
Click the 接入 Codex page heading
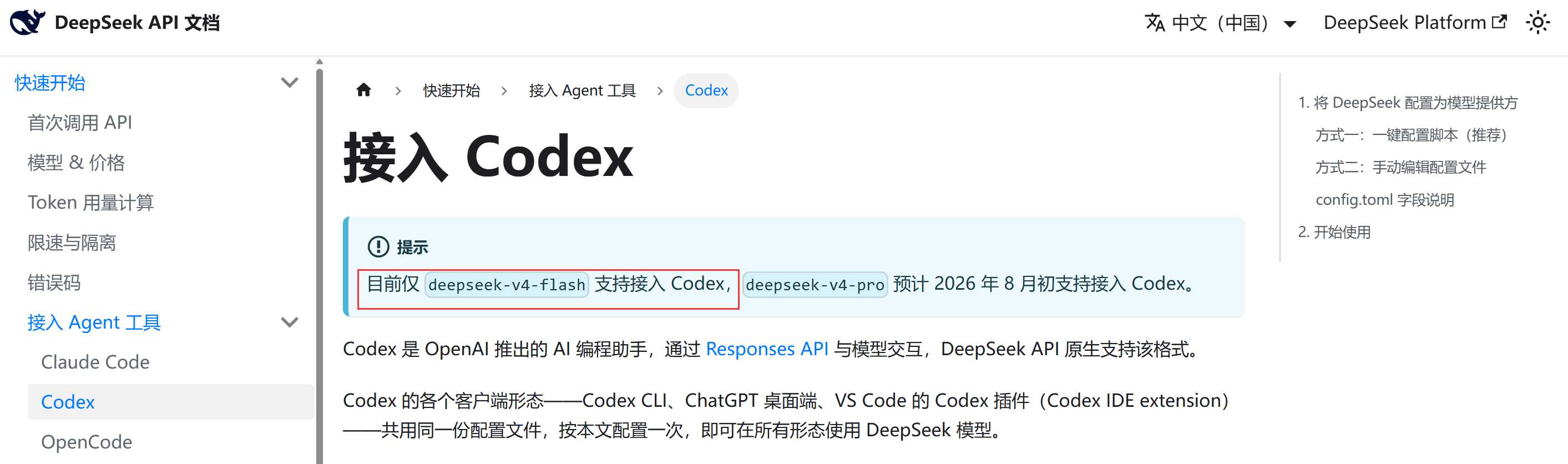click(488, 158)
